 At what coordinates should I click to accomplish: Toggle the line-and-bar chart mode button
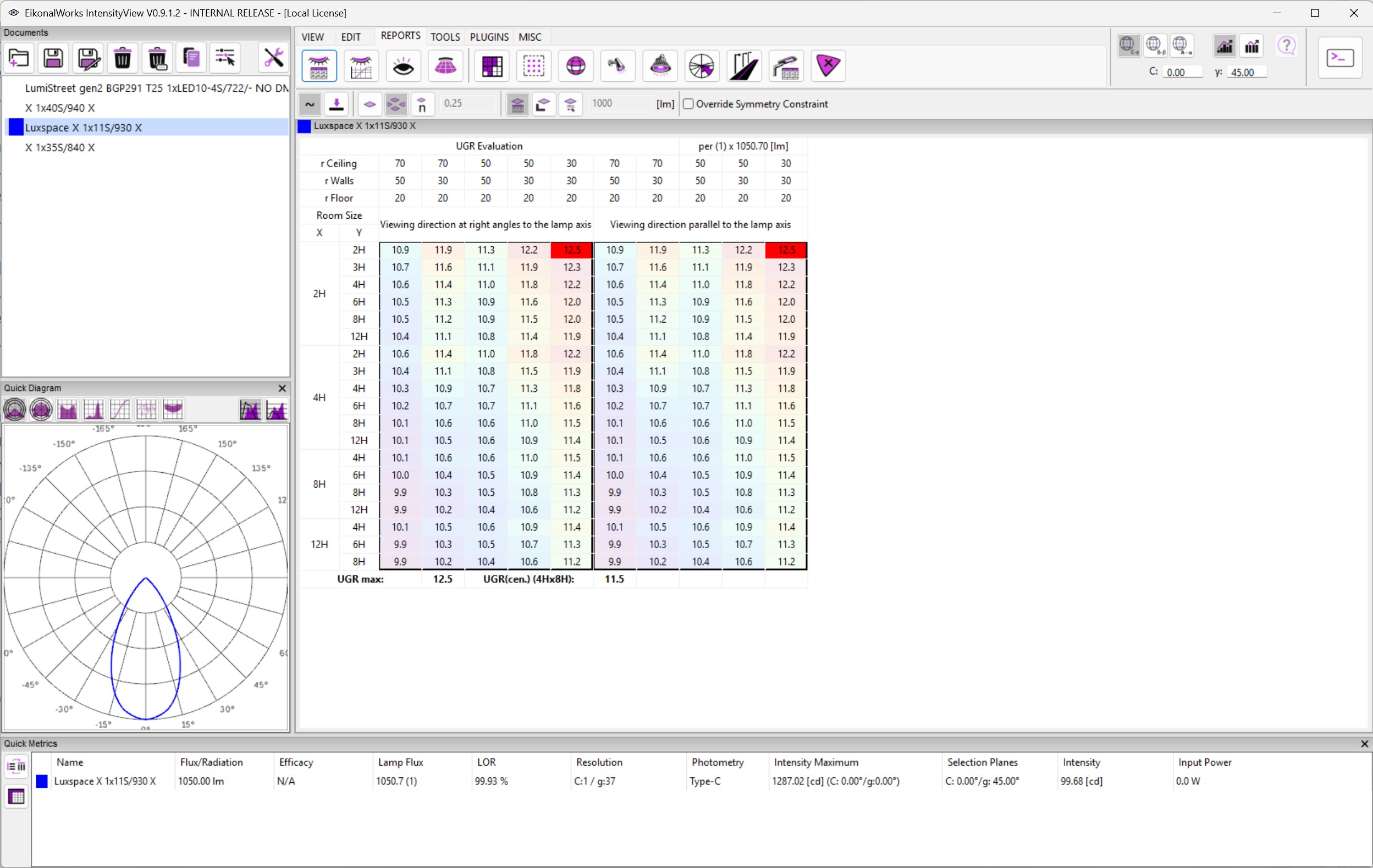[x=1225, y=46]
